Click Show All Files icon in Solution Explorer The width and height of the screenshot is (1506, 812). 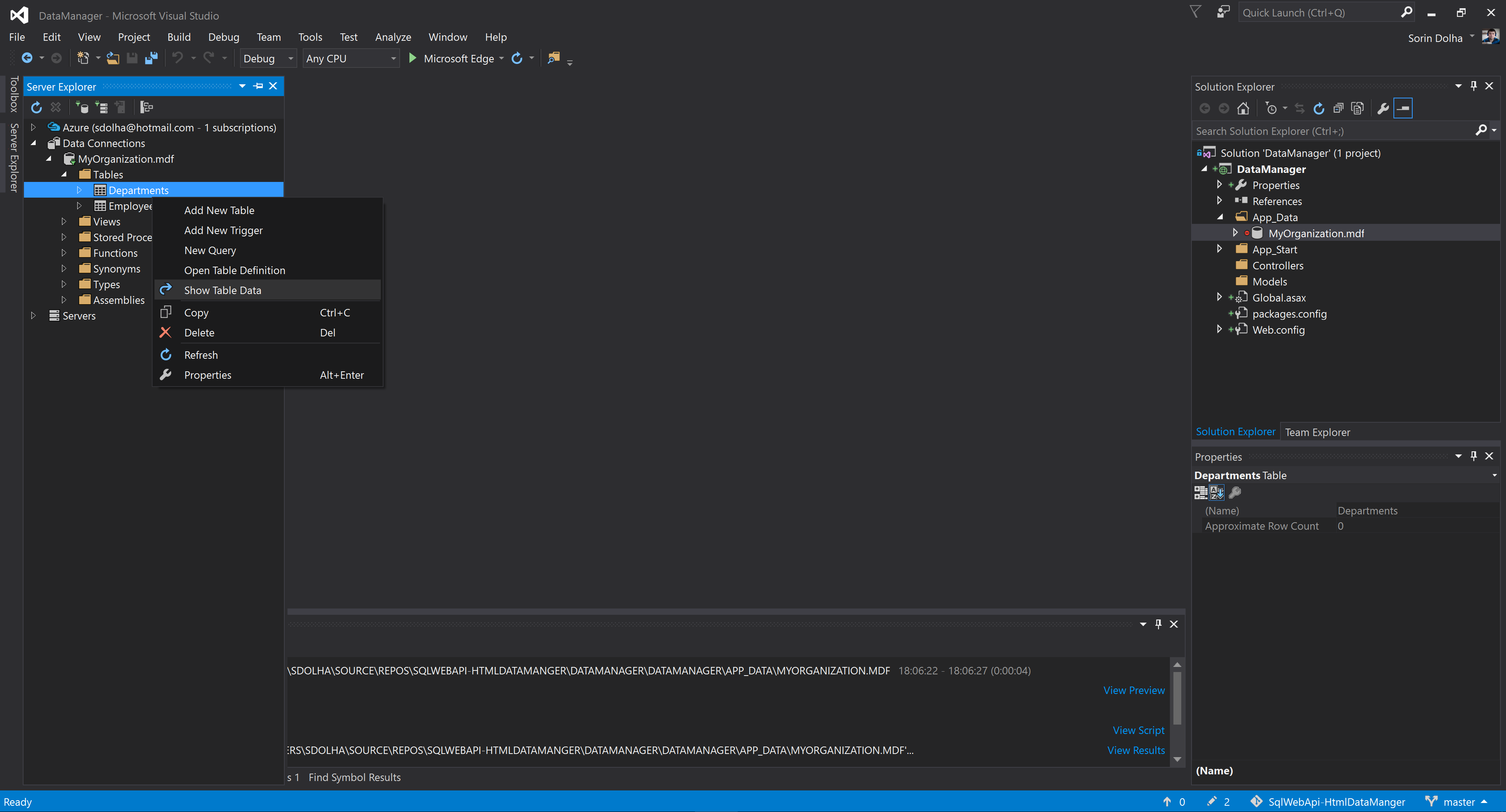click(1357, 108)
